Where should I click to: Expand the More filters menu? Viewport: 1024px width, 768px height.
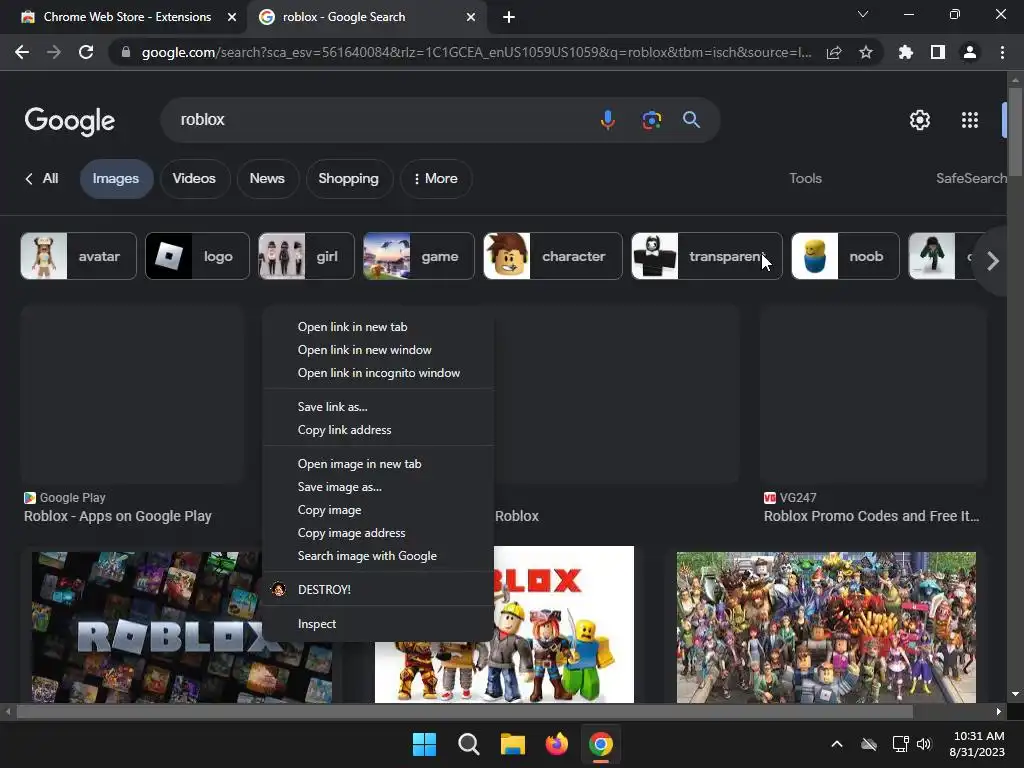pos(436,178)
